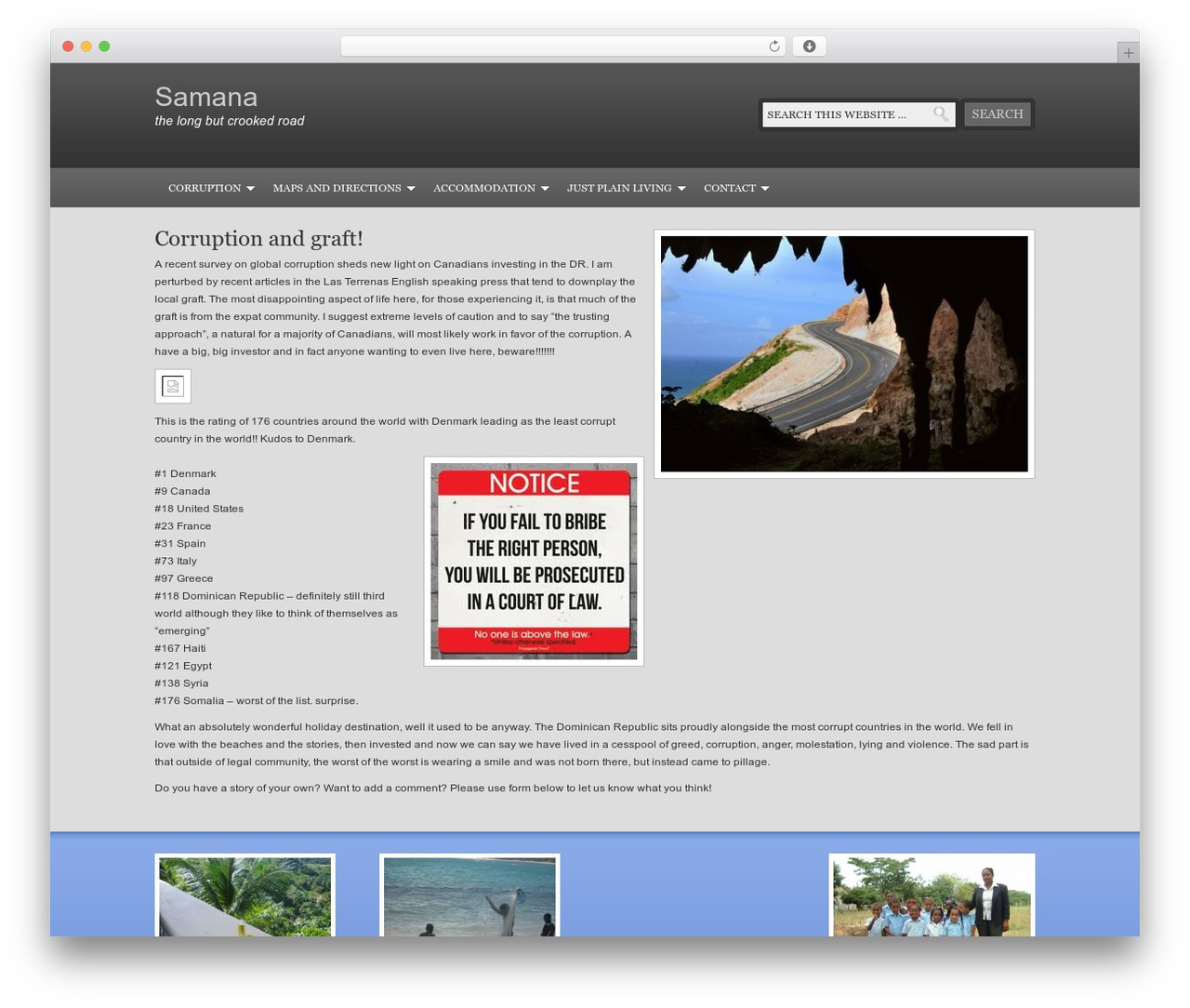Go to Maps and Directions menu
Image resolution: width=1190 pixels, height=1008 pixels.
[x=337, y=188]
